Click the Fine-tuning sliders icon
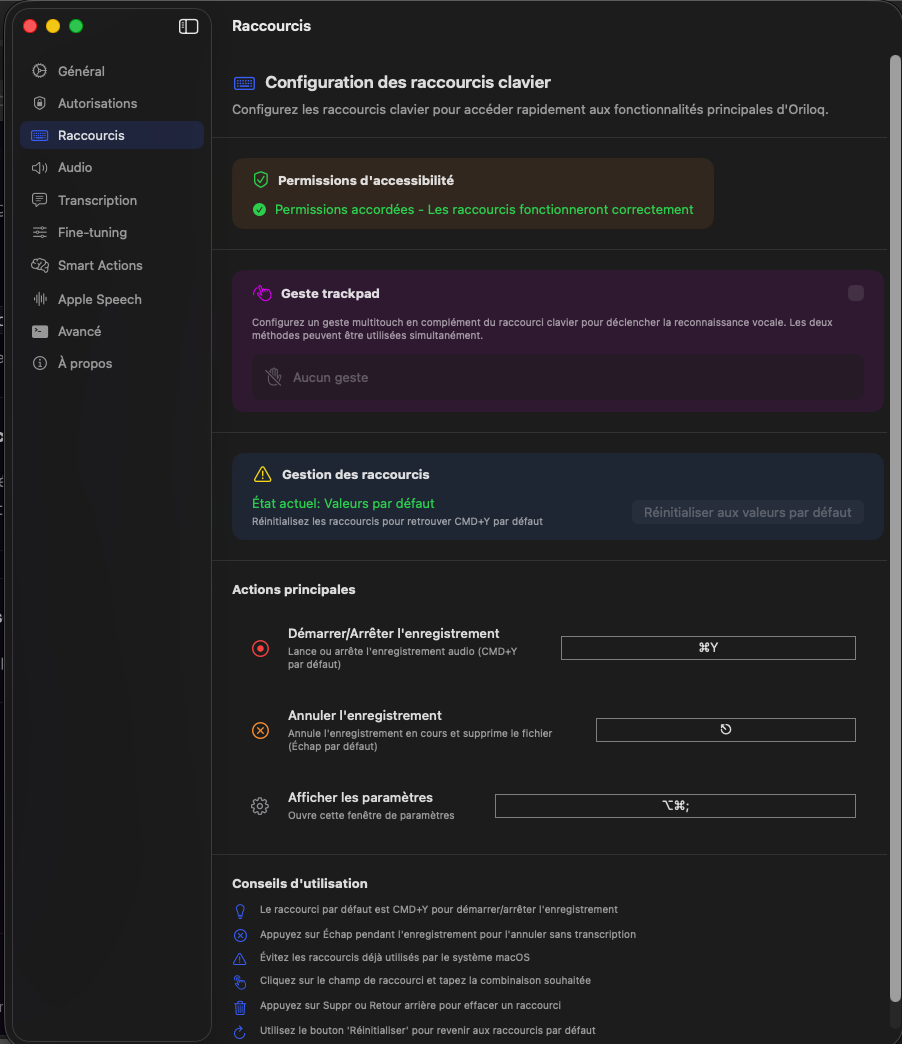 [40, 232]
